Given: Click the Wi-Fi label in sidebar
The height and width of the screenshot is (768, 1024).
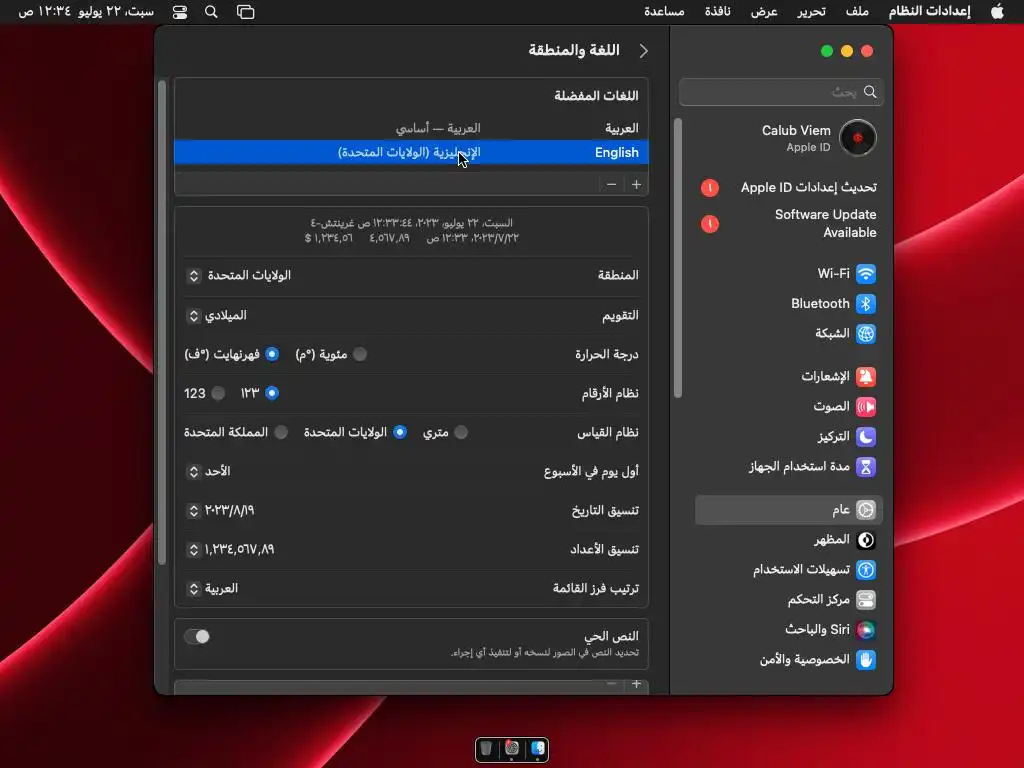Looking at the screenshot, I should (x=833, y=274).
